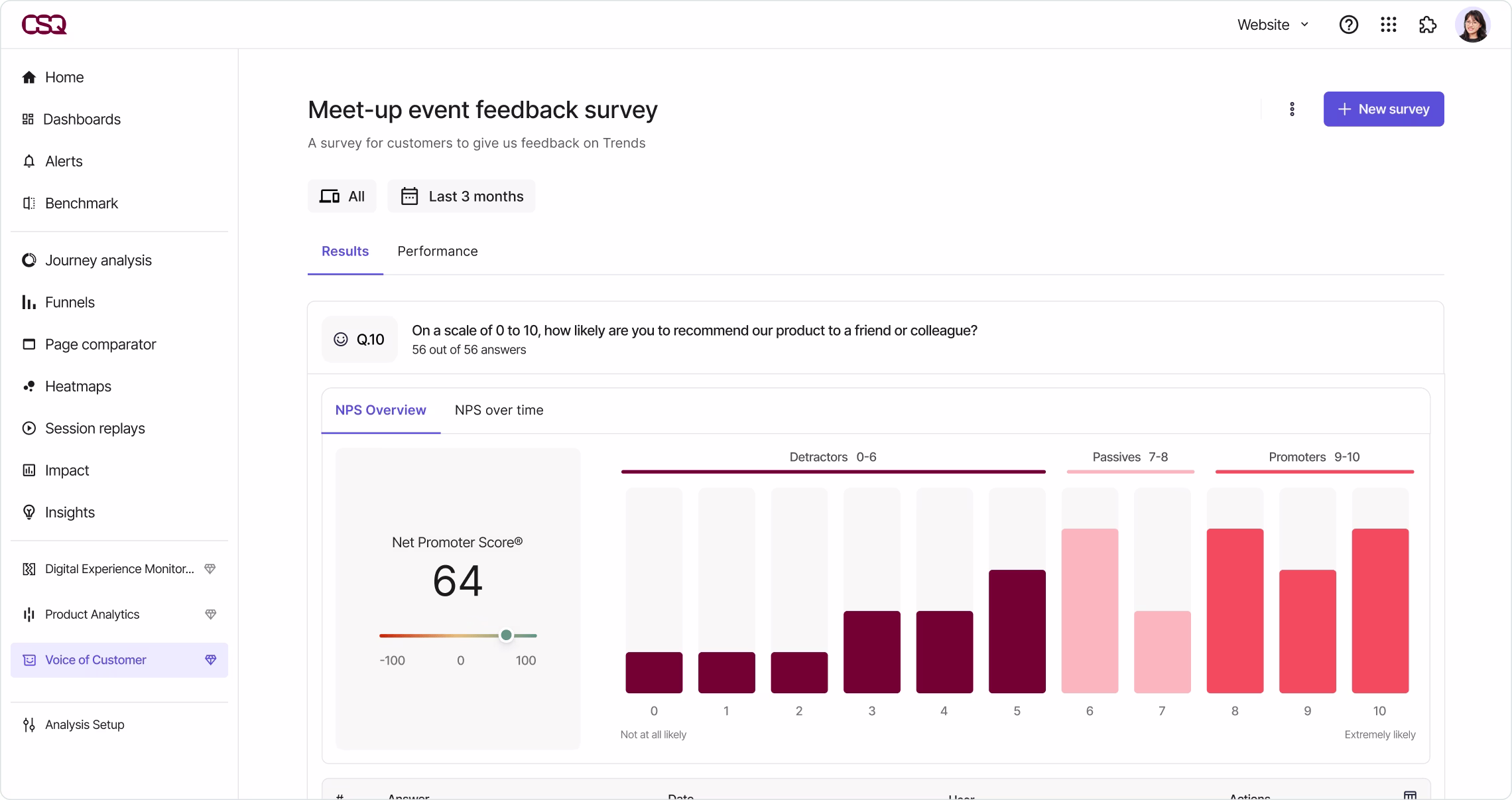
Task: Select the Session replays play icon
Action: (29, 428)
